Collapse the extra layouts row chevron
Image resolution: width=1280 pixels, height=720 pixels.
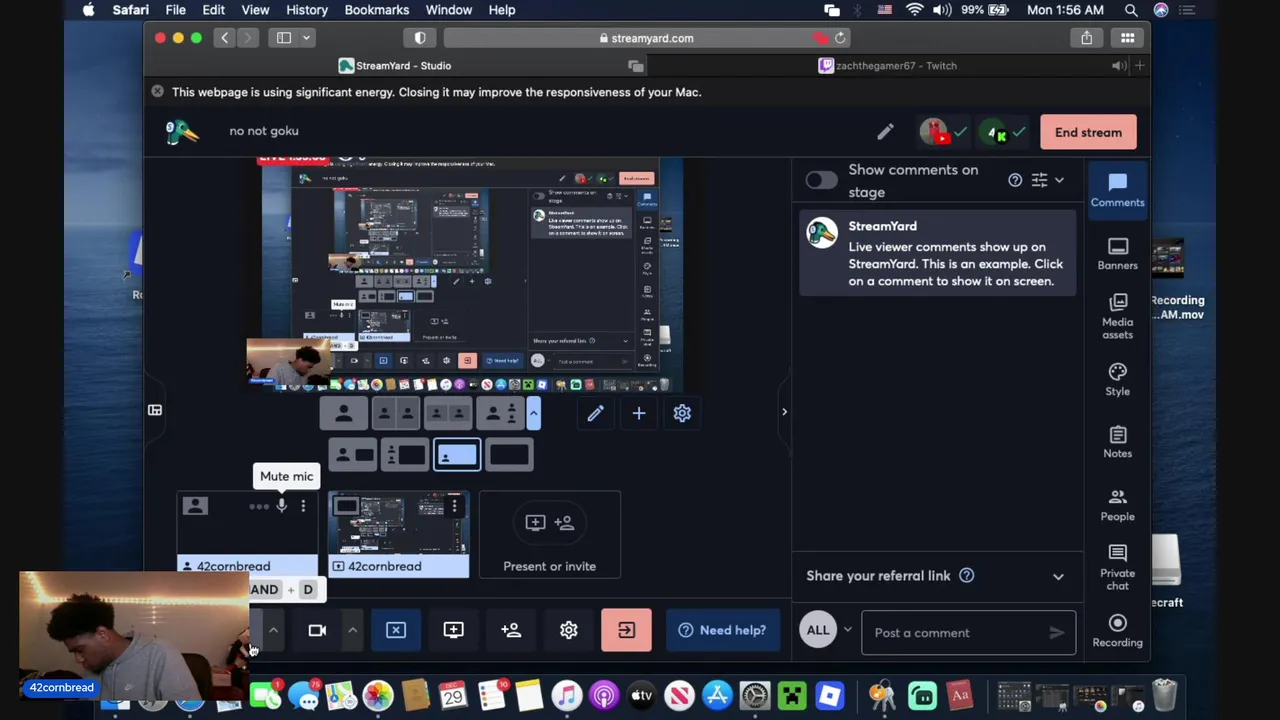533,413
